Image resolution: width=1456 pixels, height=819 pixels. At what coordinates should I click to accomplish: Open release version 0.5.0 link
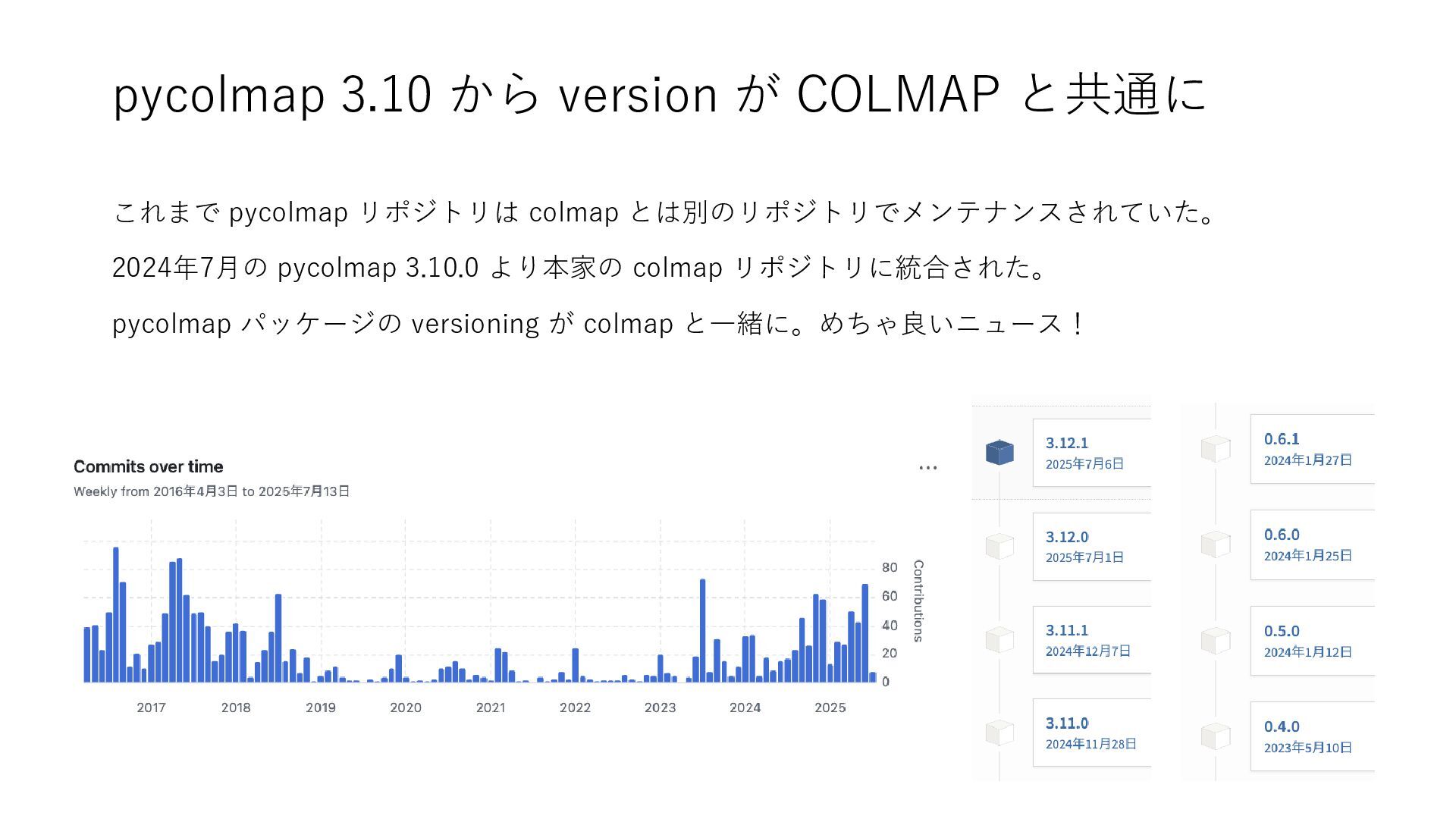pos(1282,631)
